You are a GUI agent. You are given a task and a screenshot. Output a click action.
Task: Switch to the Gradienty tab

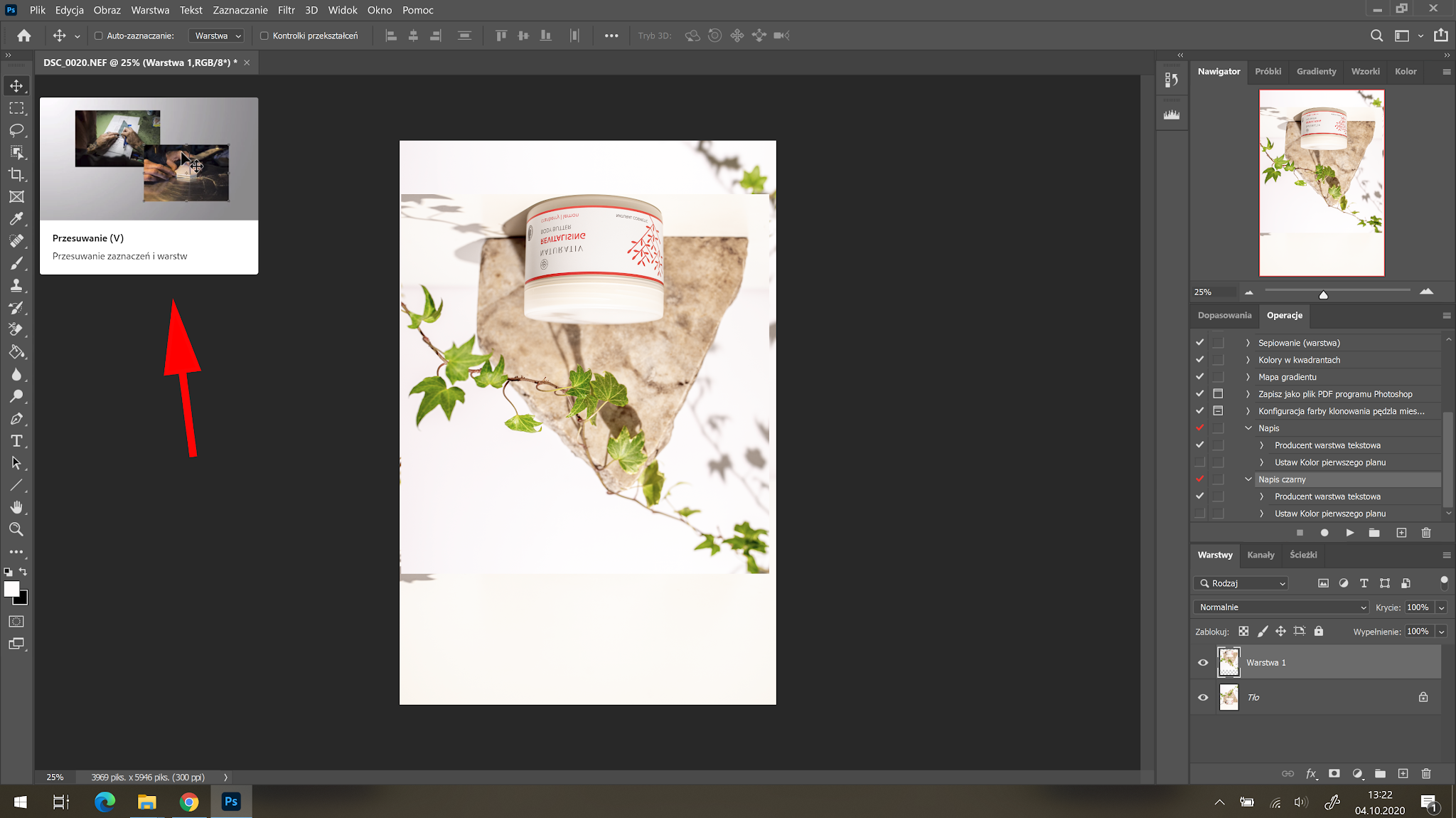(1316, 71)
